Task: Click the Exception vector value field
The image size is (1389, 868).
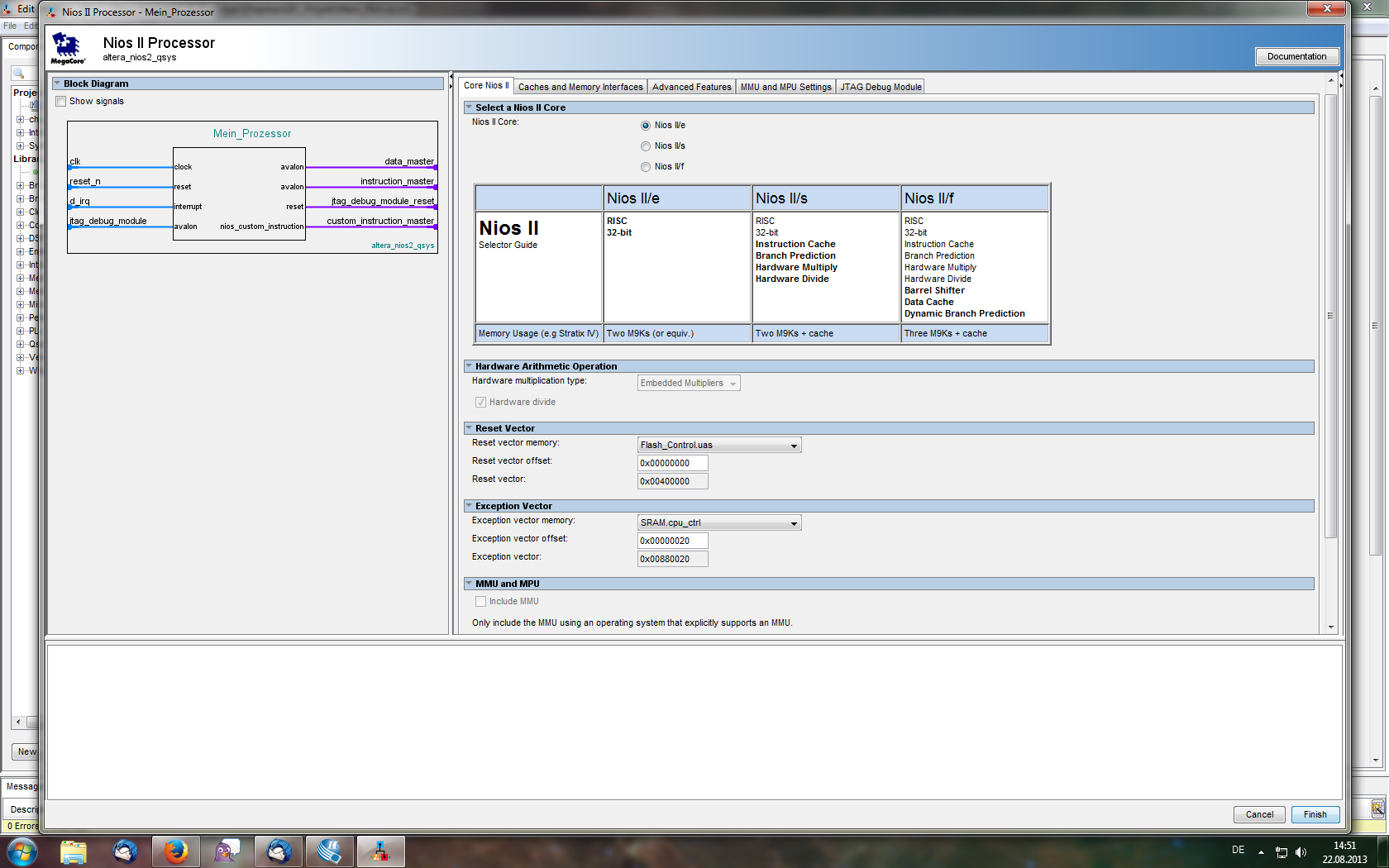Action: click(x=672, y=559)
